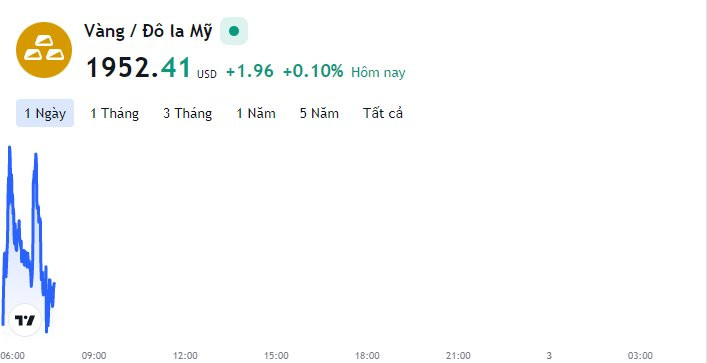The width and height of the screenshot is (707, 363).
Task: Click the 1952.41 price value
Action: [x=139, y=68]
